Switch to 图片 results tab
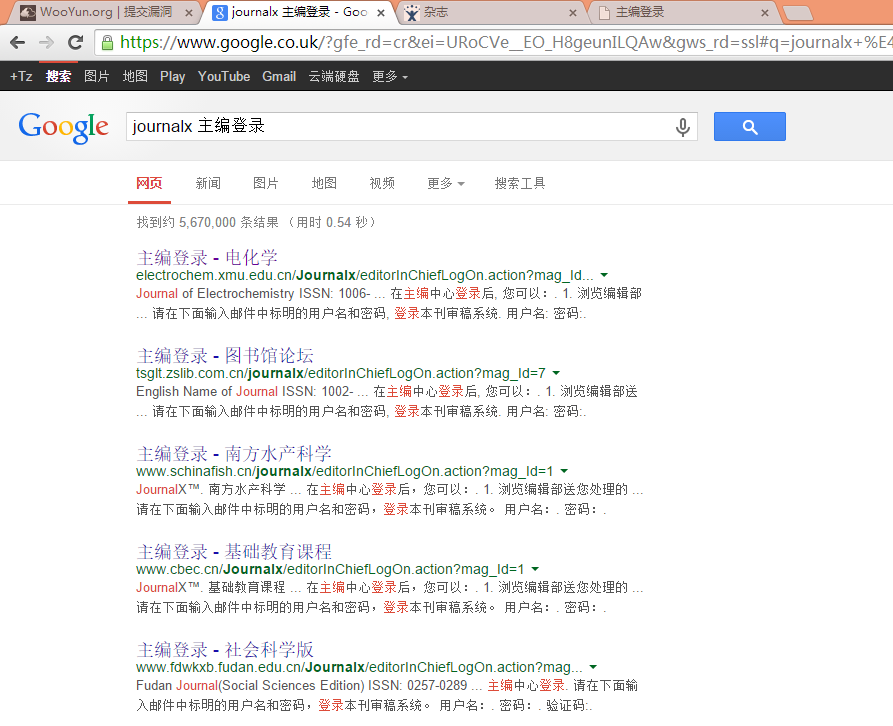This screenshot has width=893, height=726. [x=266, y=183]
